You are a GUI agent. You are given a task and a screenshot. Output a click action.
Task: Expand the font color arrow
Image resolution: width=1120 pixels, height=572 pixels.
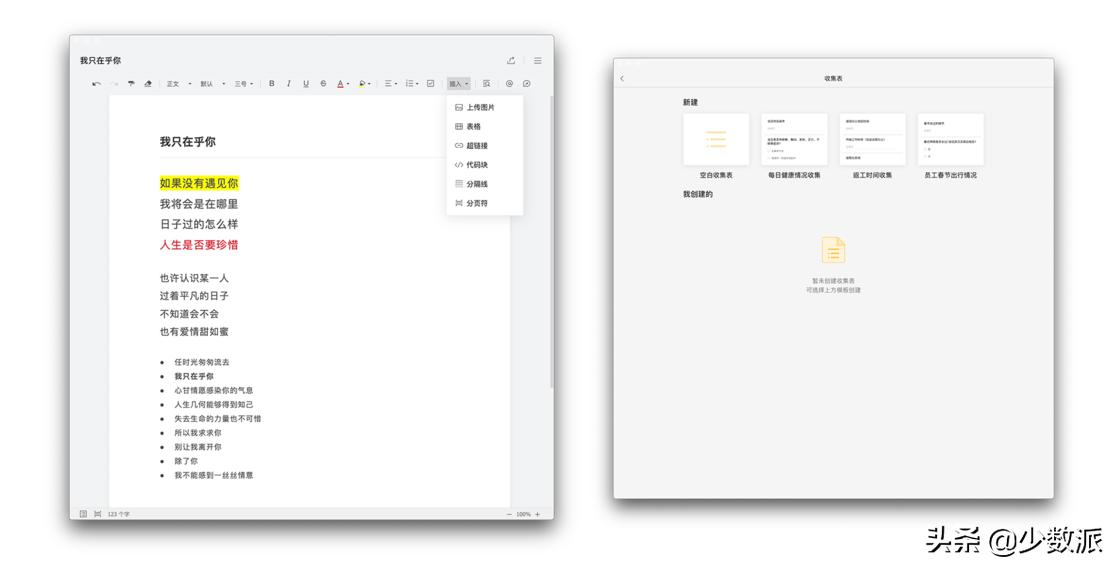pos(348,84)
